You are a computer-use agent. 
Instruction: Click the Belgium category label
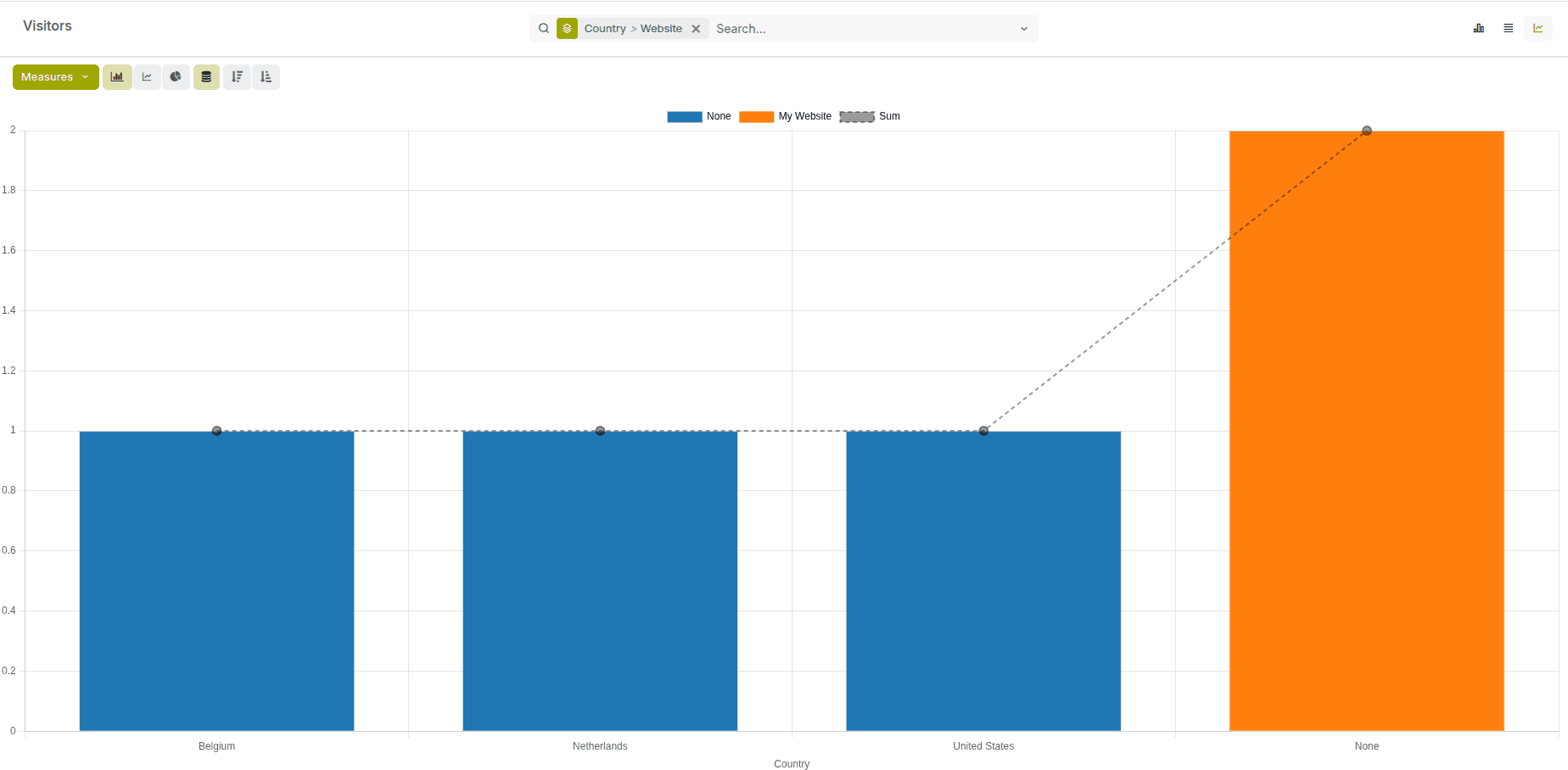pos(216,746)
